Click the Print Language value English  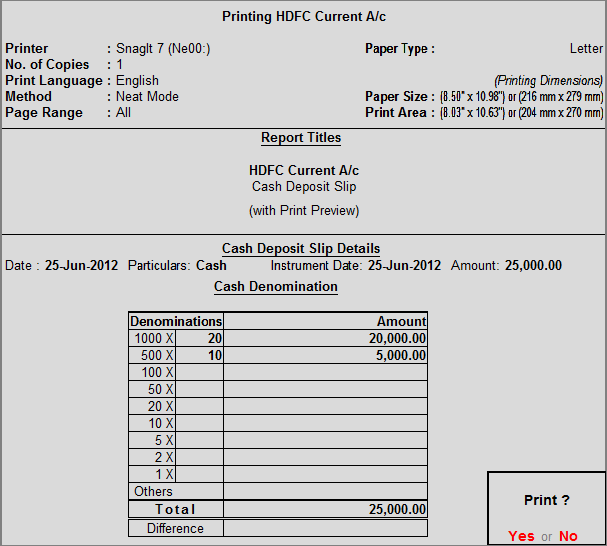coord(137,81)
